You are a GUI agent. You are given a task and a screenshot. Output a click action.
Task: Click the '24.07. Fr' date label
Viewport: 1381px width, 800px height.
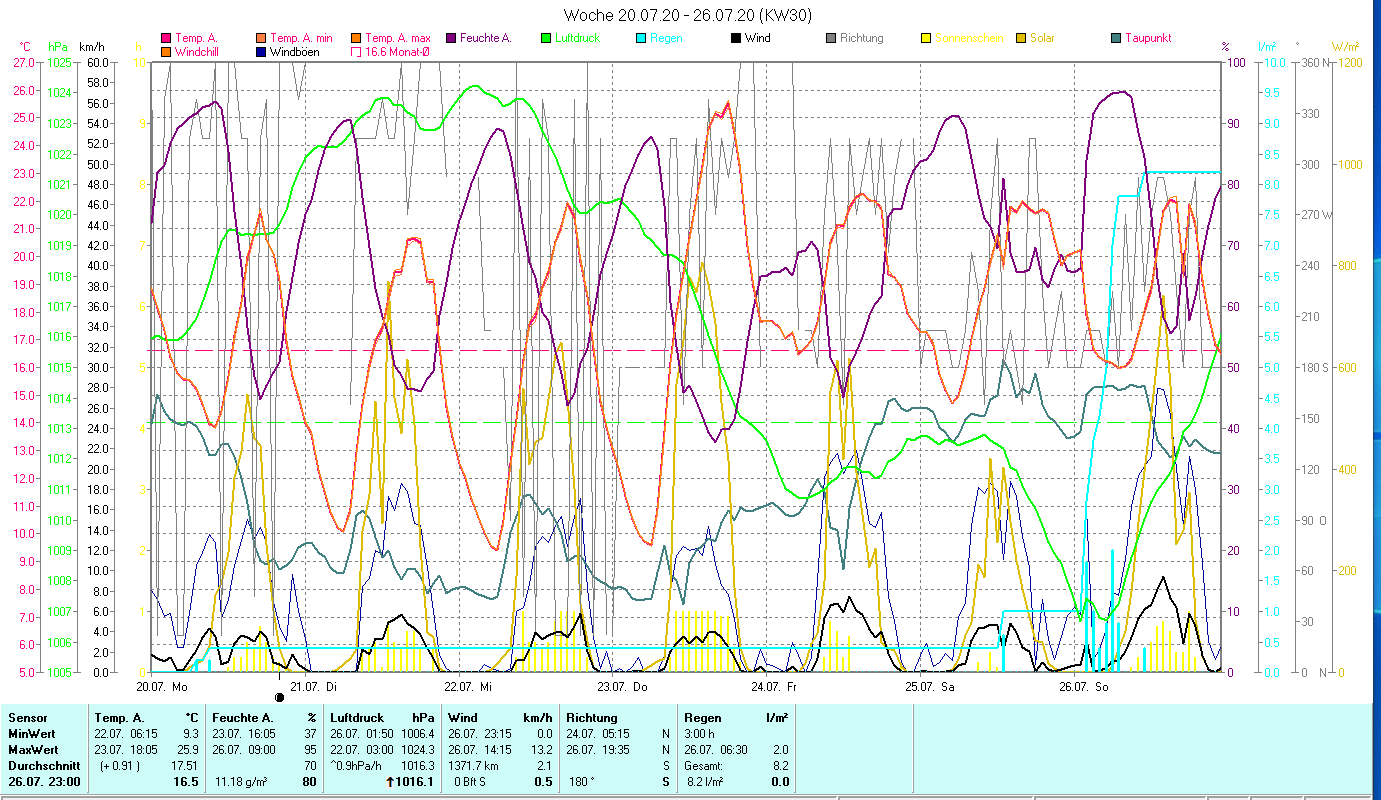point(774,687)
